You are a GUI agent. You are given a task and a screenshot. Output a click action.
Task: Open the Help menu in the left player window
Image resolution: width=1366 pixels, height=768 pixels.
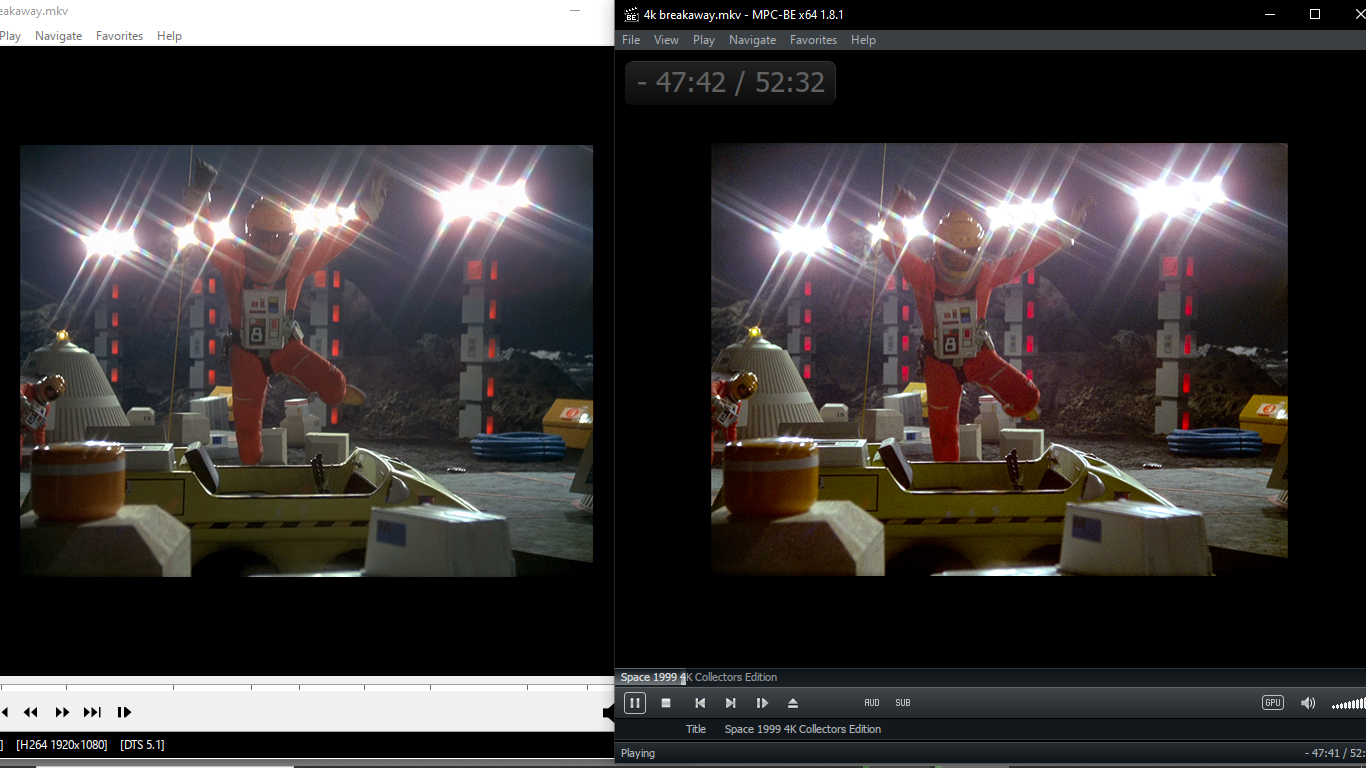(x=169, y=36)
